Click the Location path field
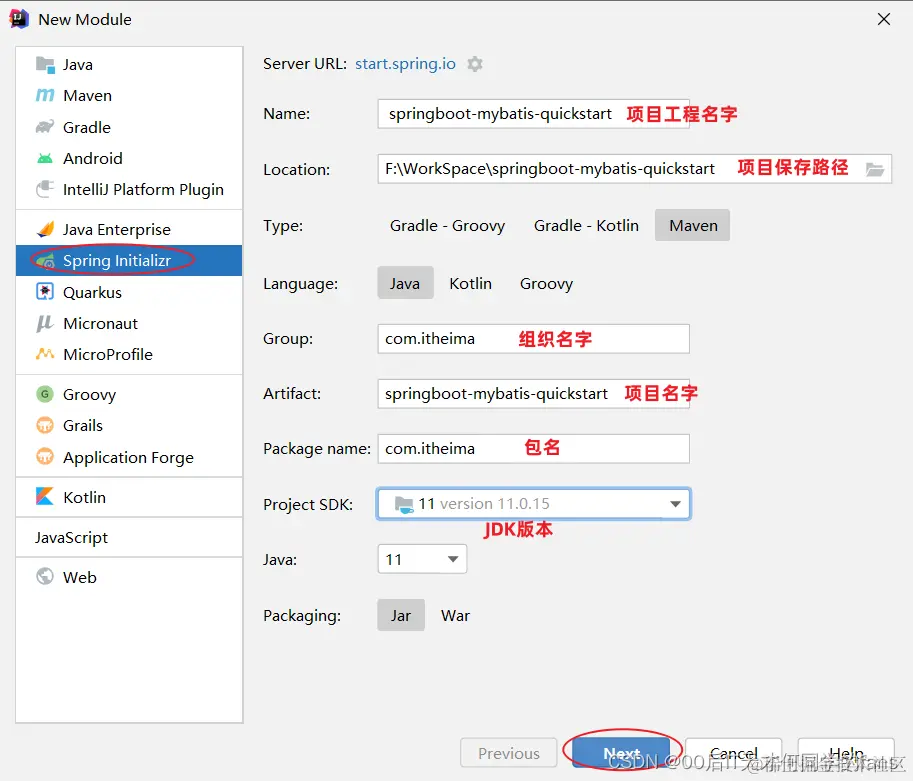The image size is (913, 781). (635, 169)
